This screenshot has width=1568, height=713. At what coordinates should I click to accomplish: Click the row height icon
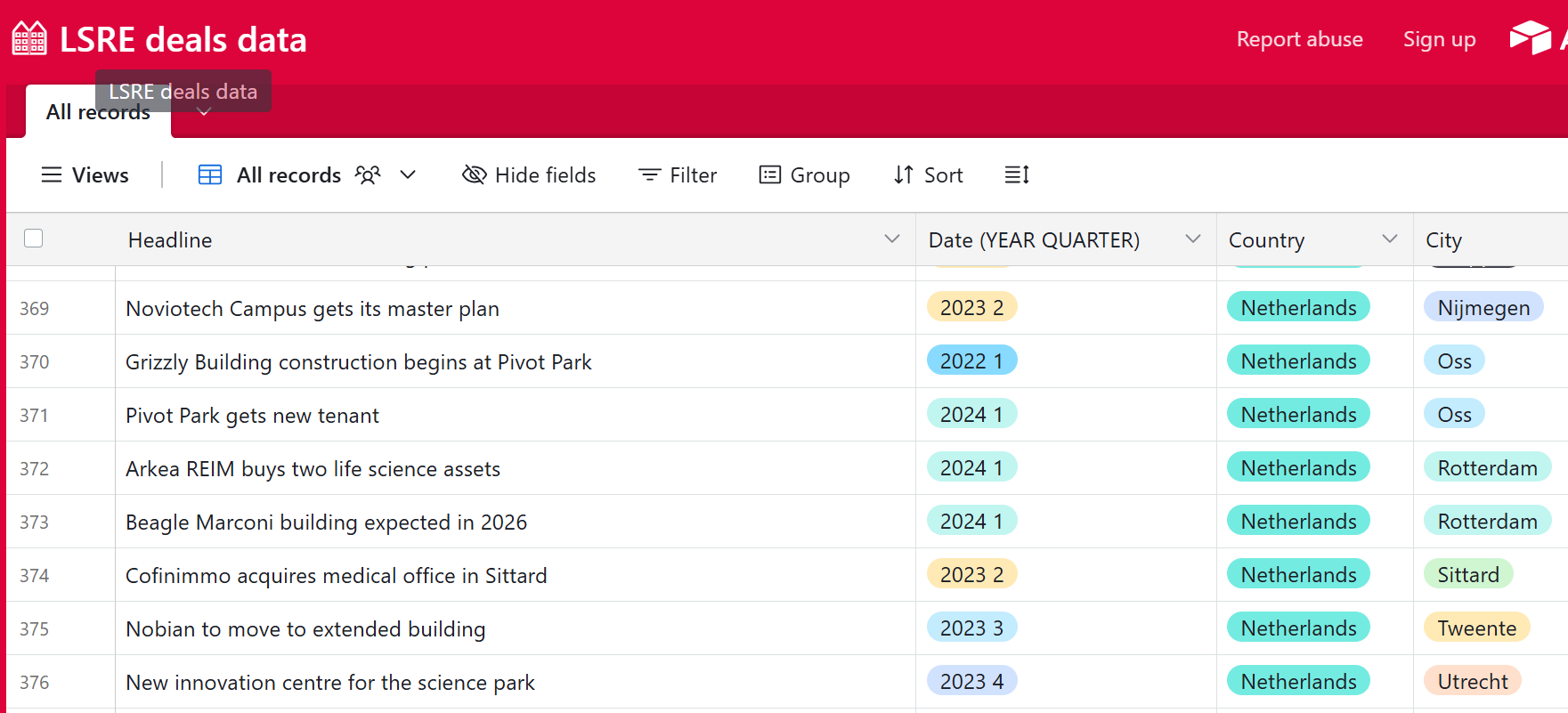tap(1017, 175)
